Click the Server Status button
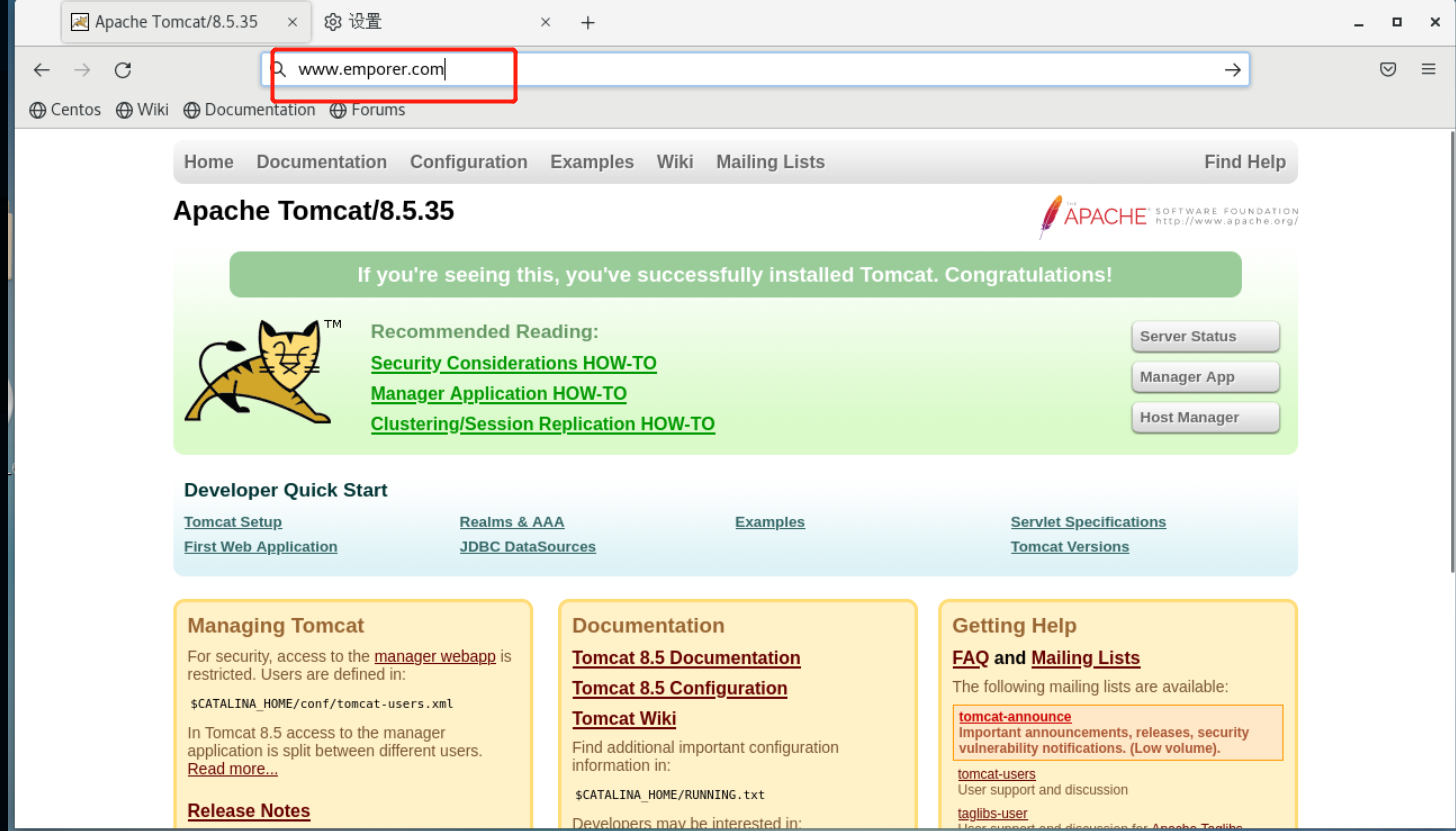The width and height of the screenshot is (1456, 834). pos(1205,337)
